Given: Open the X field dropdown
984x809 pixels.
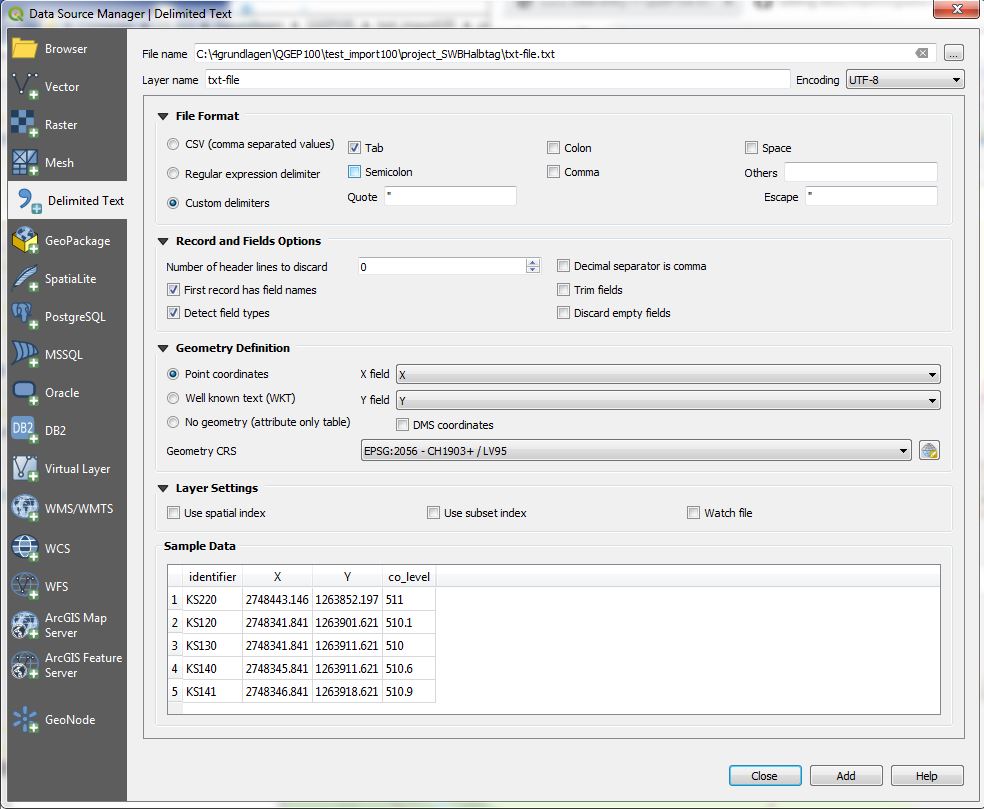Looking at the screenshot, I should point(668,375).
